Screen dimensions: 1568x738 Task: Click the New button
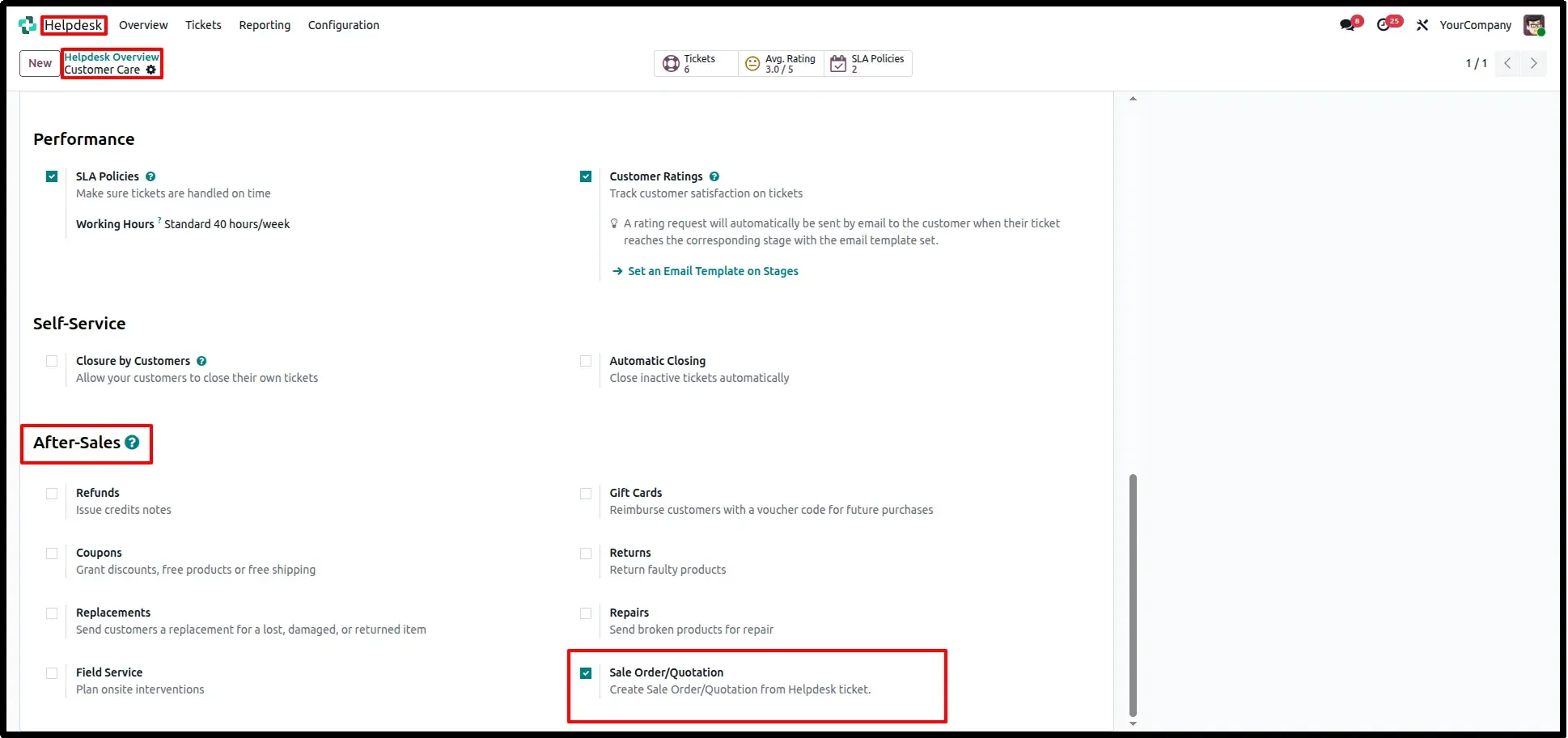[x=40, y=63]
